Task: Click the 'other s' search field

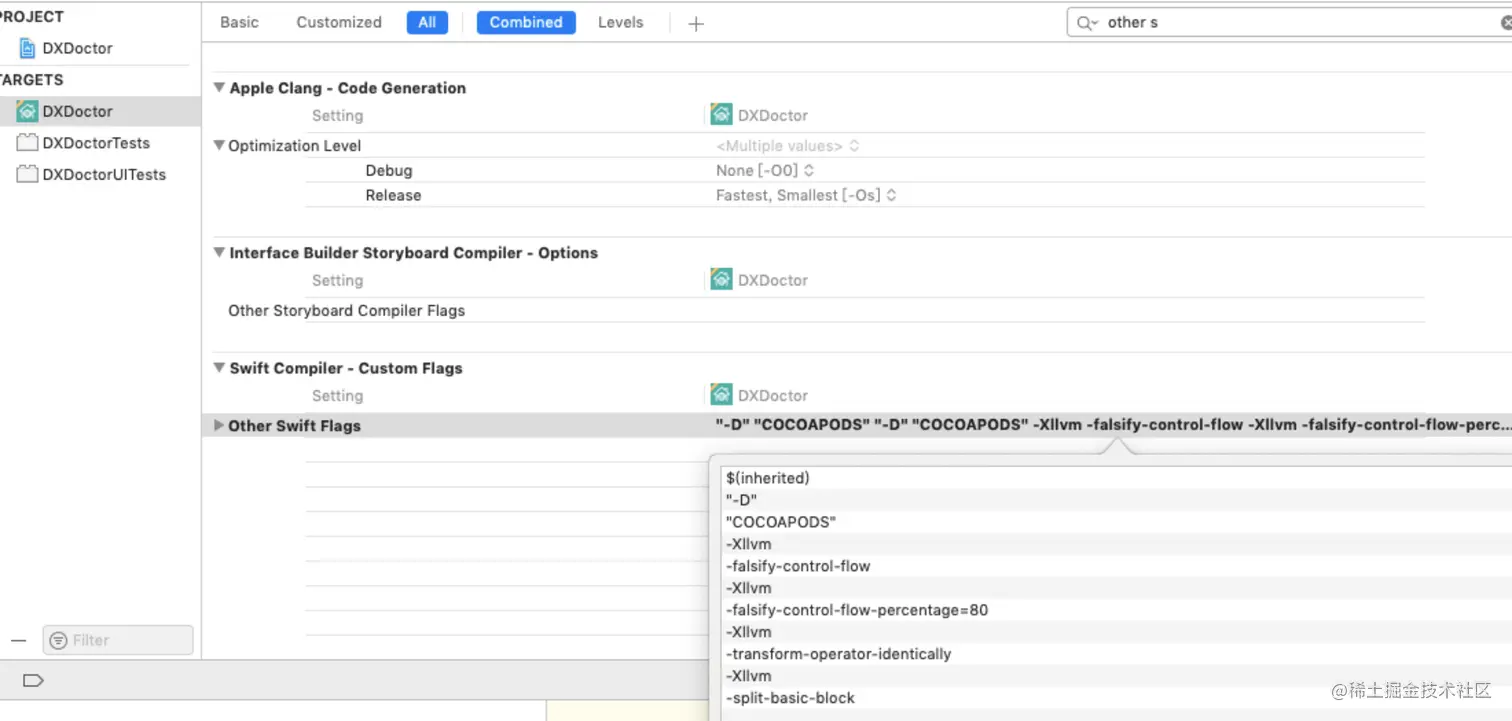Action: (x=1289, y=22)
